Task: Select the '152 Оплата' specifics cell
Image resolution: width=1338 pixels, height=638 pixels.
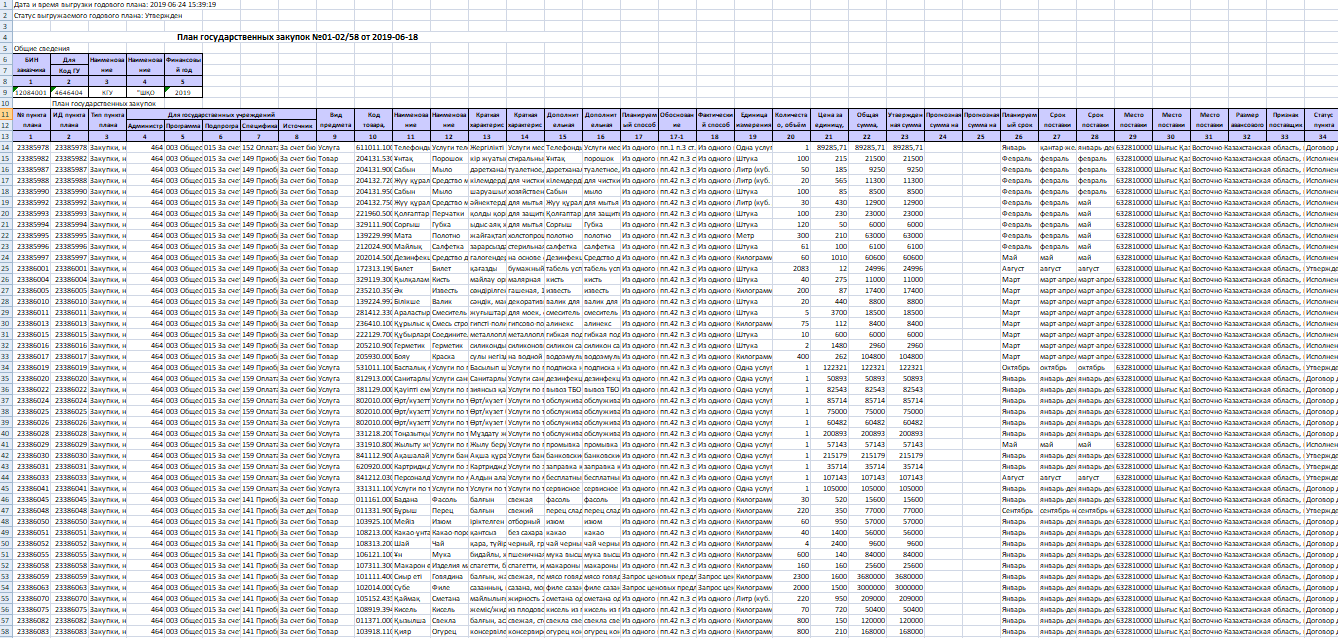Action: click(259, 147)
